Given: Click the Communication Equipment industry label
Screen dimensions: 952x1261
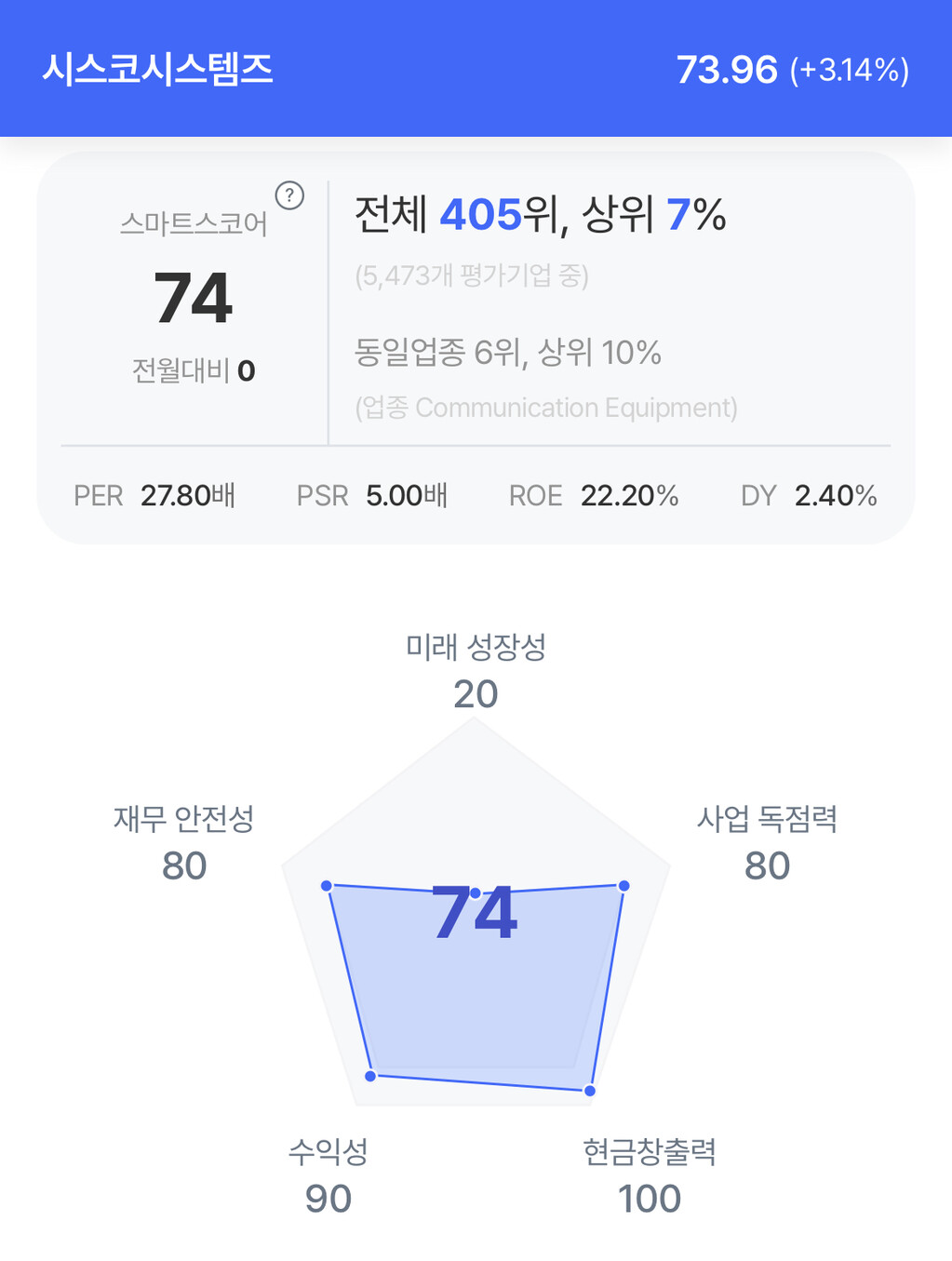Looking at the screenshot, I should click(546, 408).
